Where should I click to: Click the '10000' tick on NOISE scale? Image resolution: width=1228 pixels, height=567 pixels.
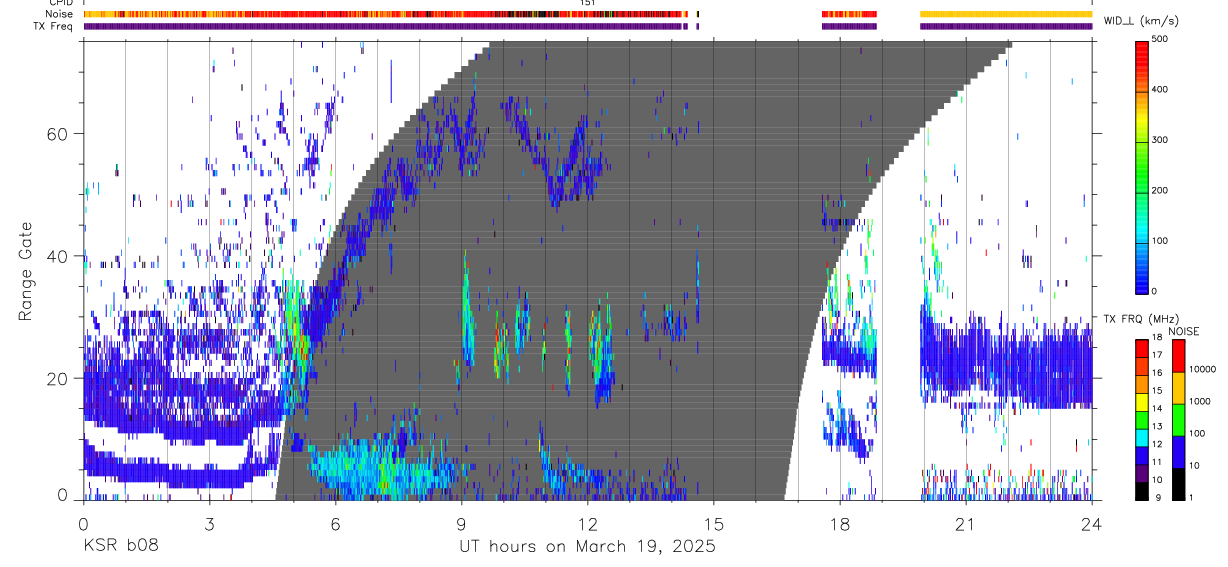pyautogui.click(x=1201, y=369)
